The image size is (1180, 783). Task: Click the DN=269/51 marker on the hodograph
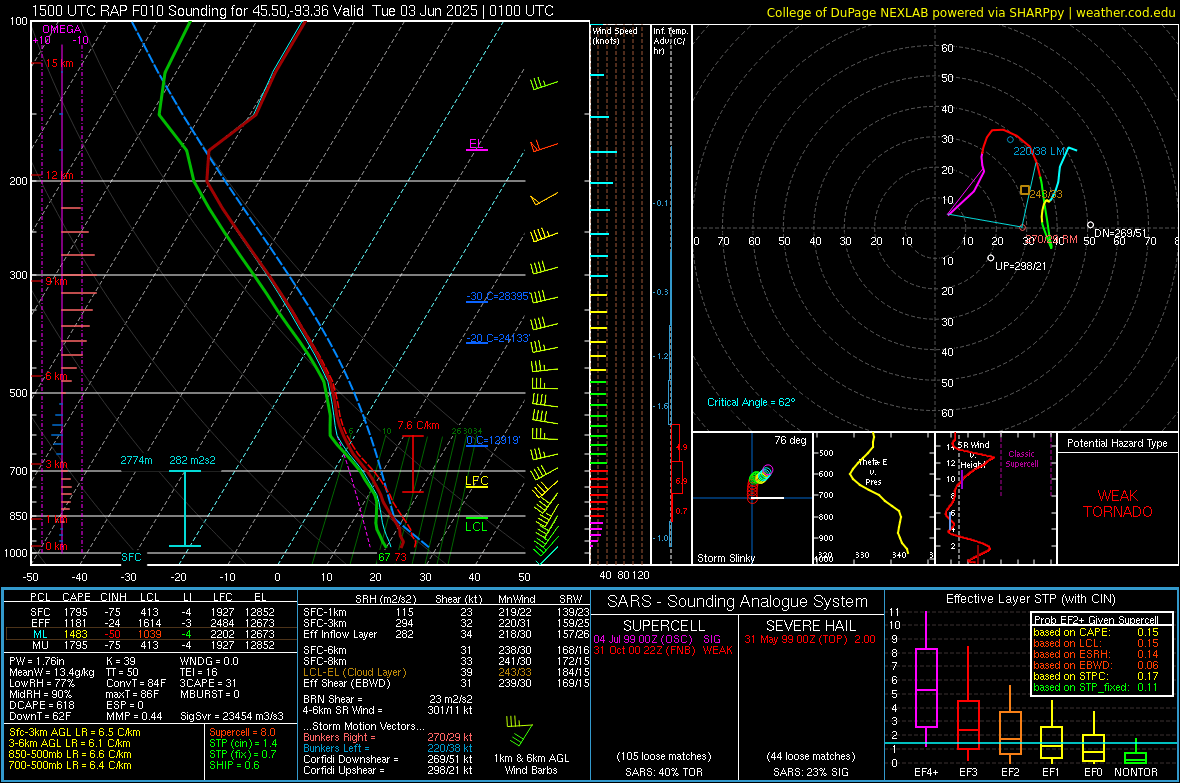(1090, 225)
